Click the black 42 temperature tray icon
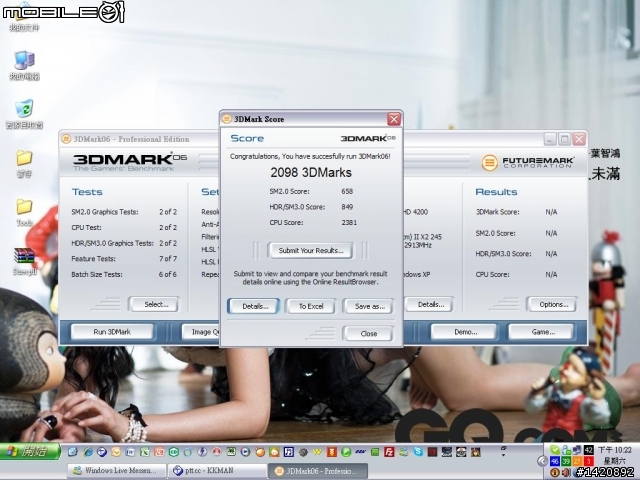 coord(588,450)
